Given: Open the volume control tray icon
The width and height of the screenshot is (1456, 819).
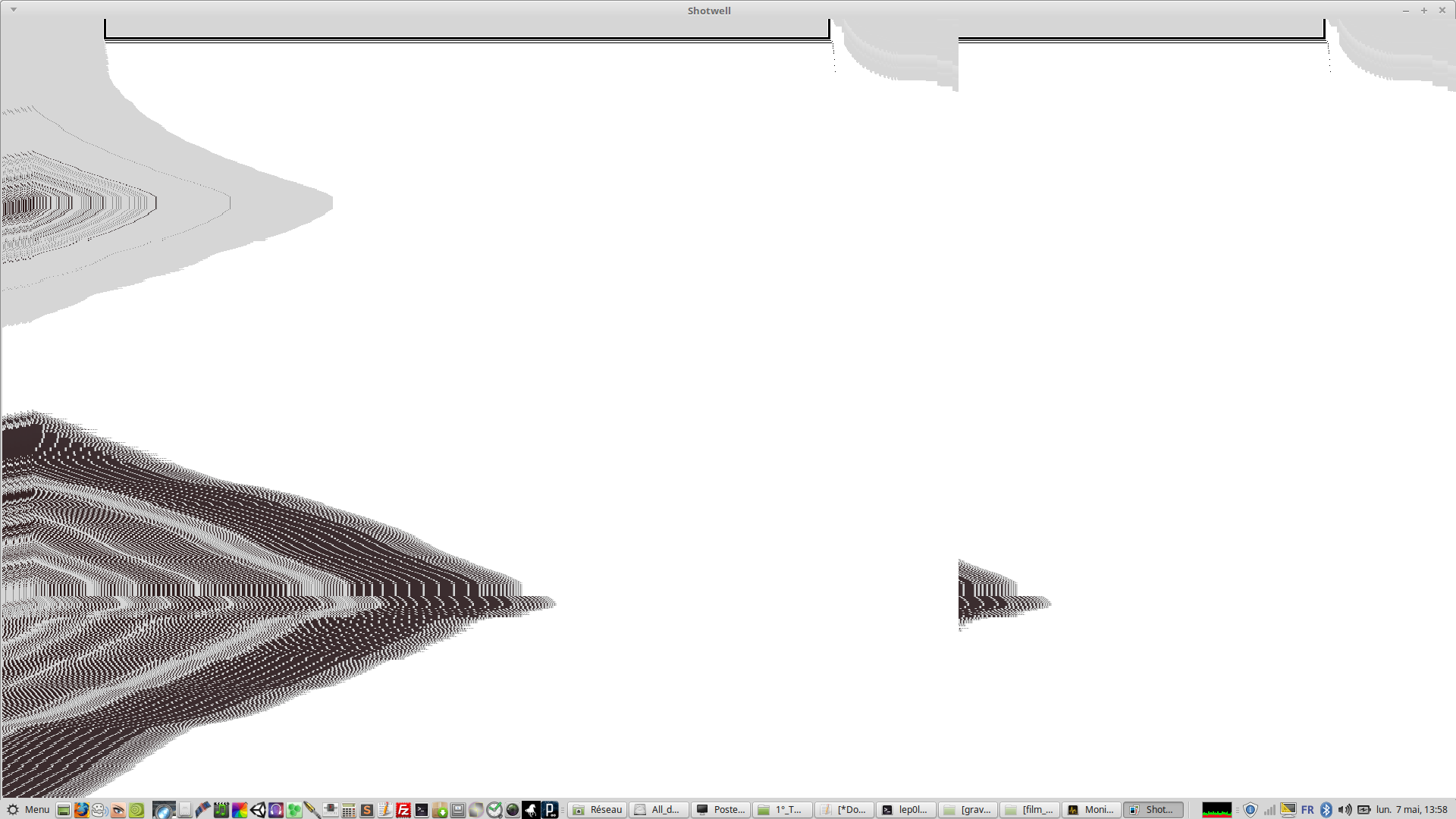Looking at the screenshot, I should 1345,809.
